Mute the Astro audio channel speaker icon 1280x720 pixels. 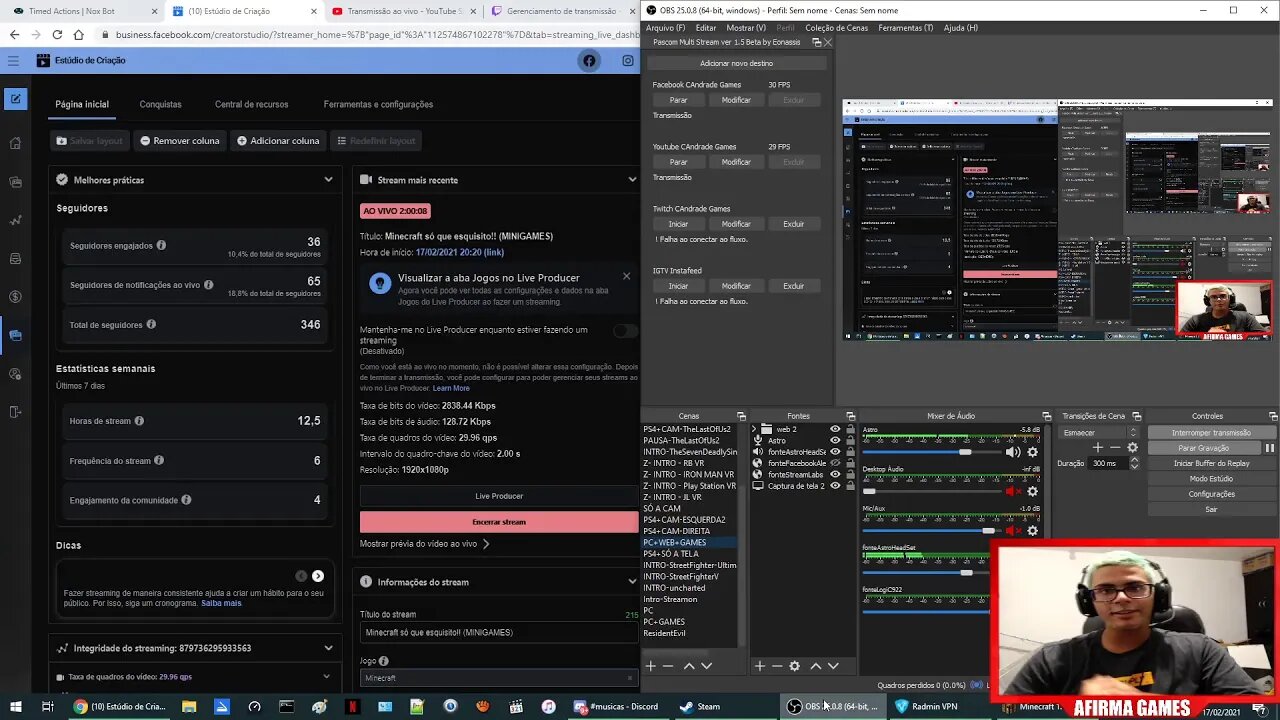(1013, 452)
